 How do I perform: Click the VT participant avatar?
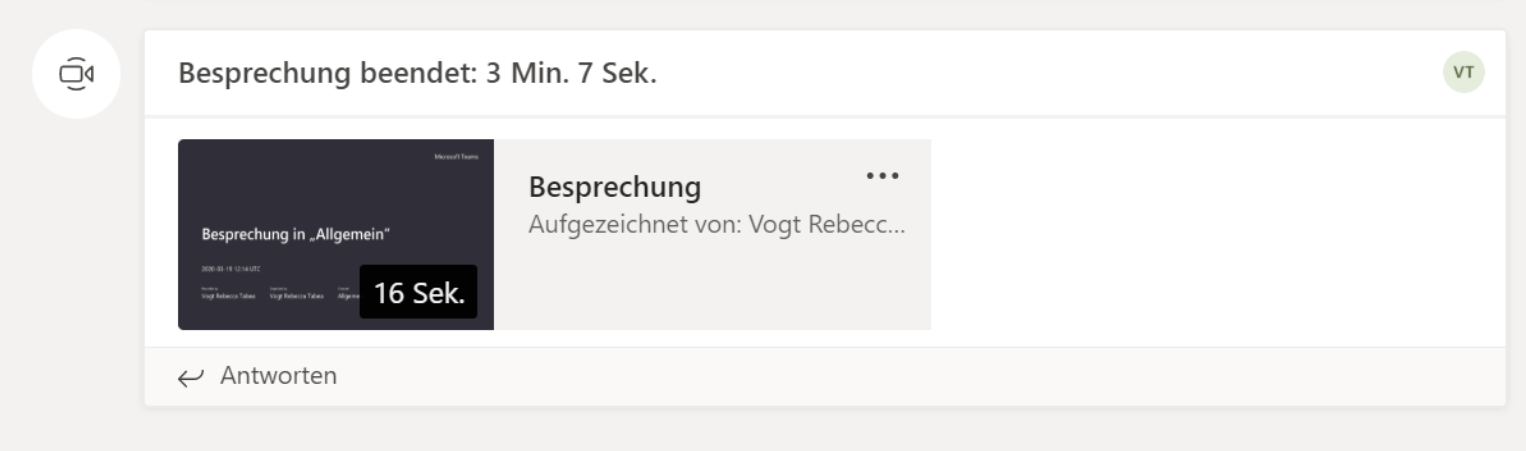(1463, 73)
